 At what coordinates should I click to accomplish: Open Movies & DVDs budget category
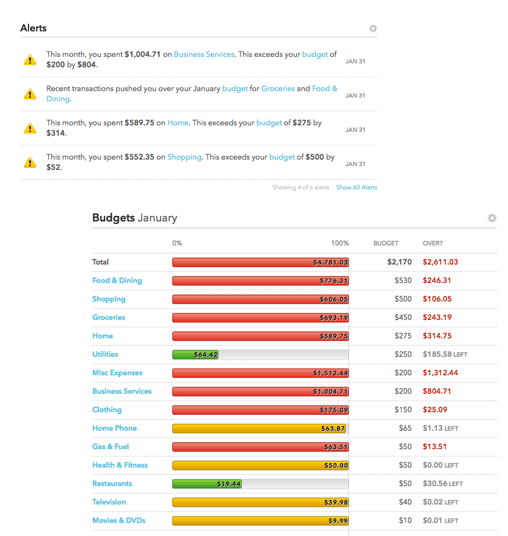click(119, 520)
